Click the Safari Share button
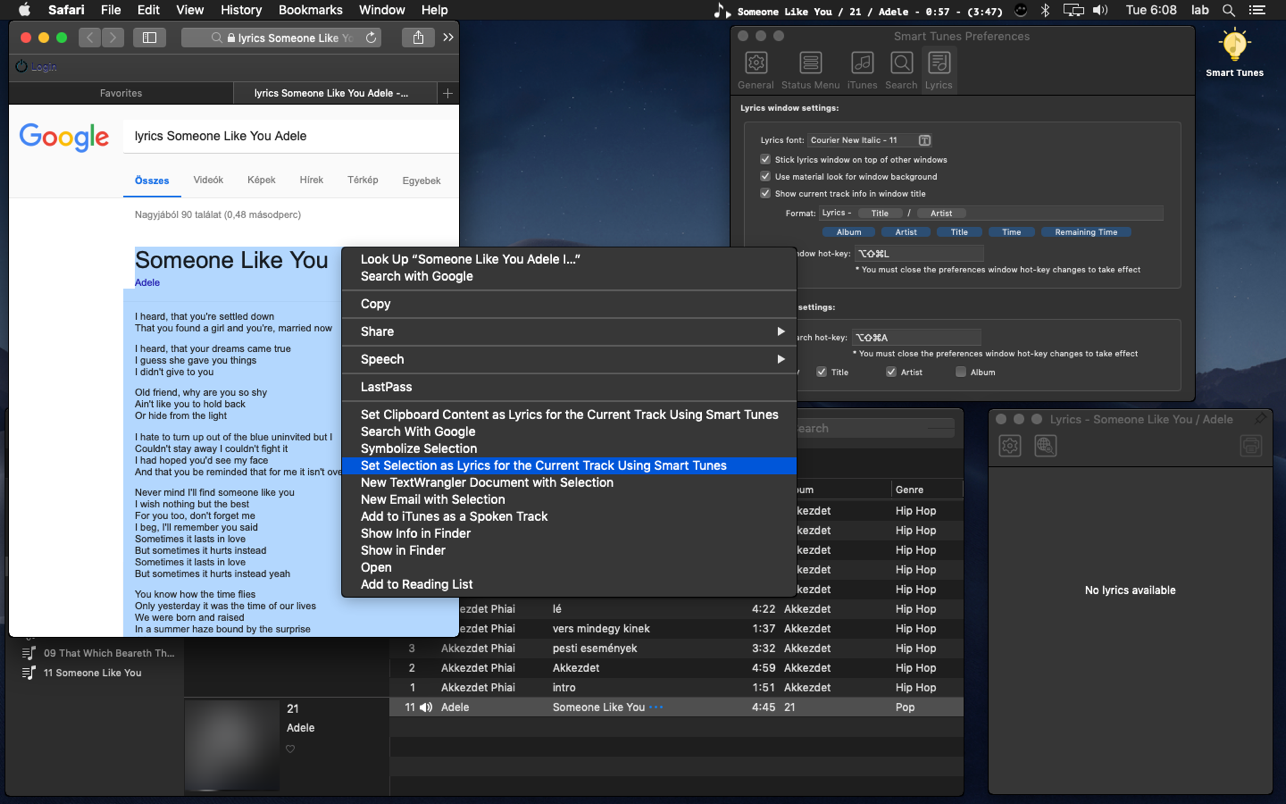The image size is (1286, 804). click(x=418, y=37)
